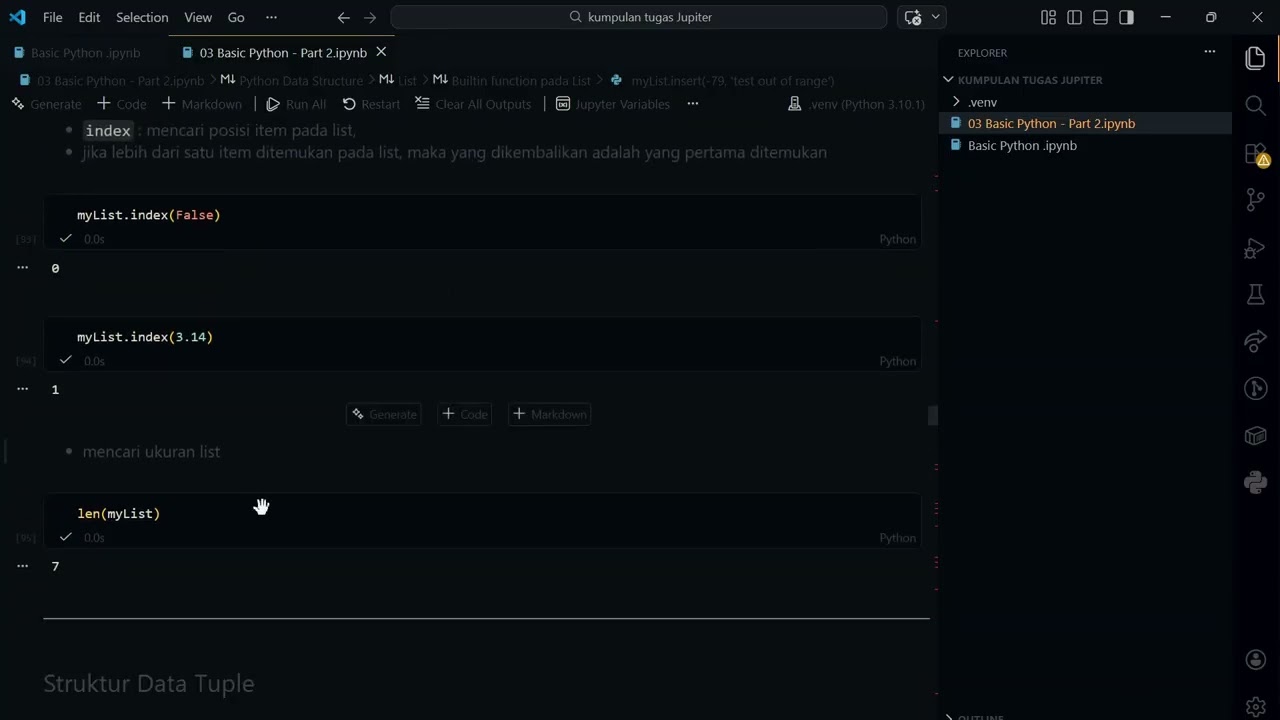Image resolution: width=1280 pixels, height=720 pixels.
Task: Add Code cell from notebook toolbar
Action: pyautogui.click(x=122, y=104)
